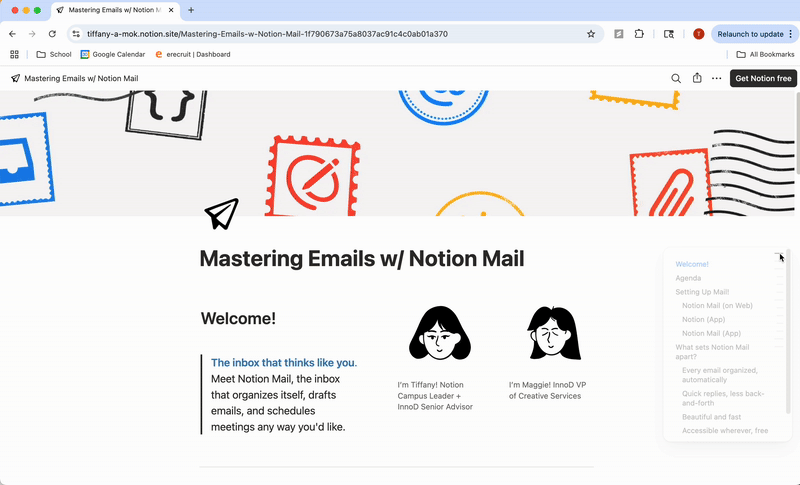This screenshot has height=485, width=800.
Task: Click Tiffany's avatar illustration
Action: coord(440,333)
